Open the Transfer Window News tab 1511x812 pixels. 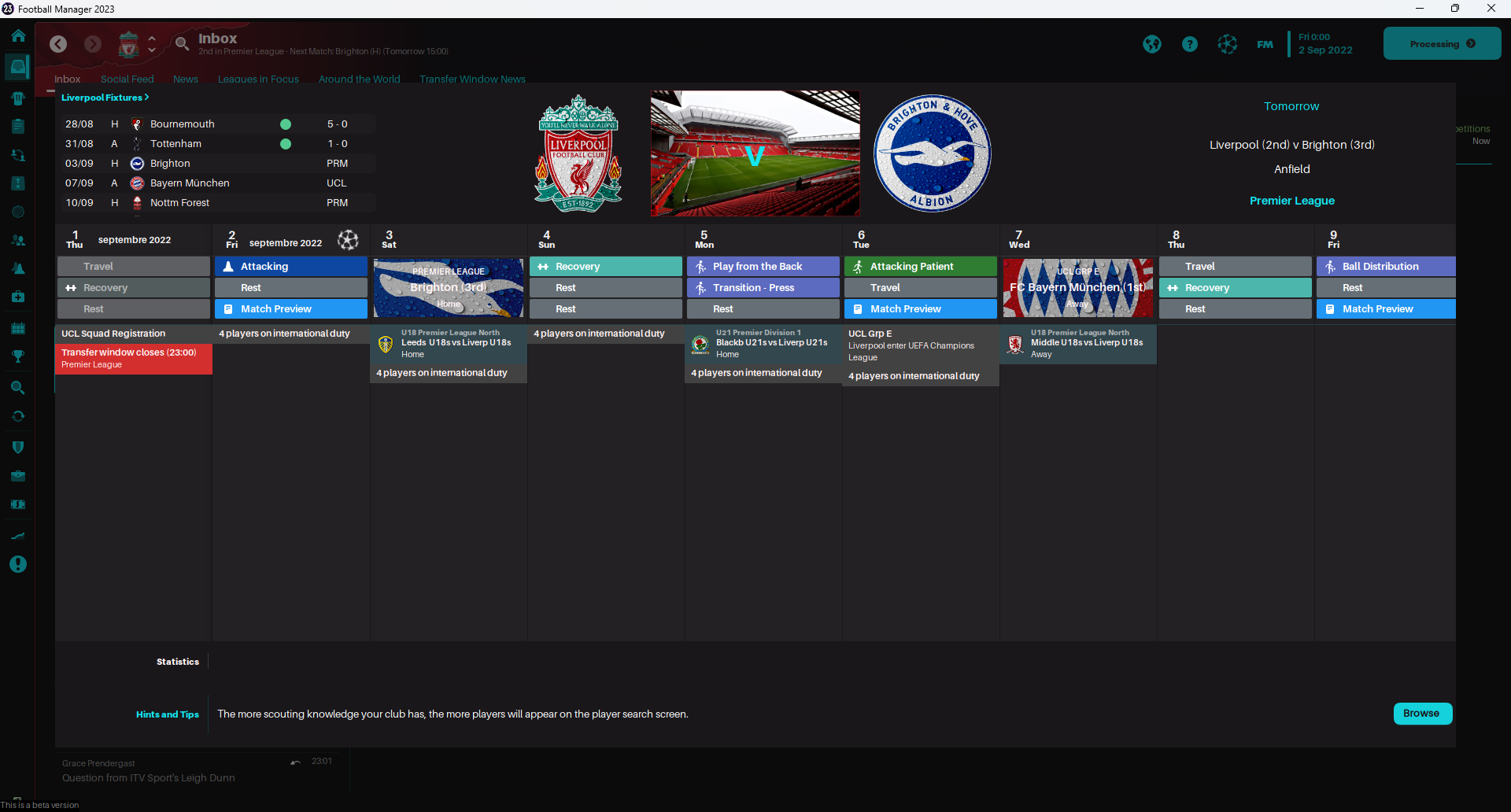point(472,79)
